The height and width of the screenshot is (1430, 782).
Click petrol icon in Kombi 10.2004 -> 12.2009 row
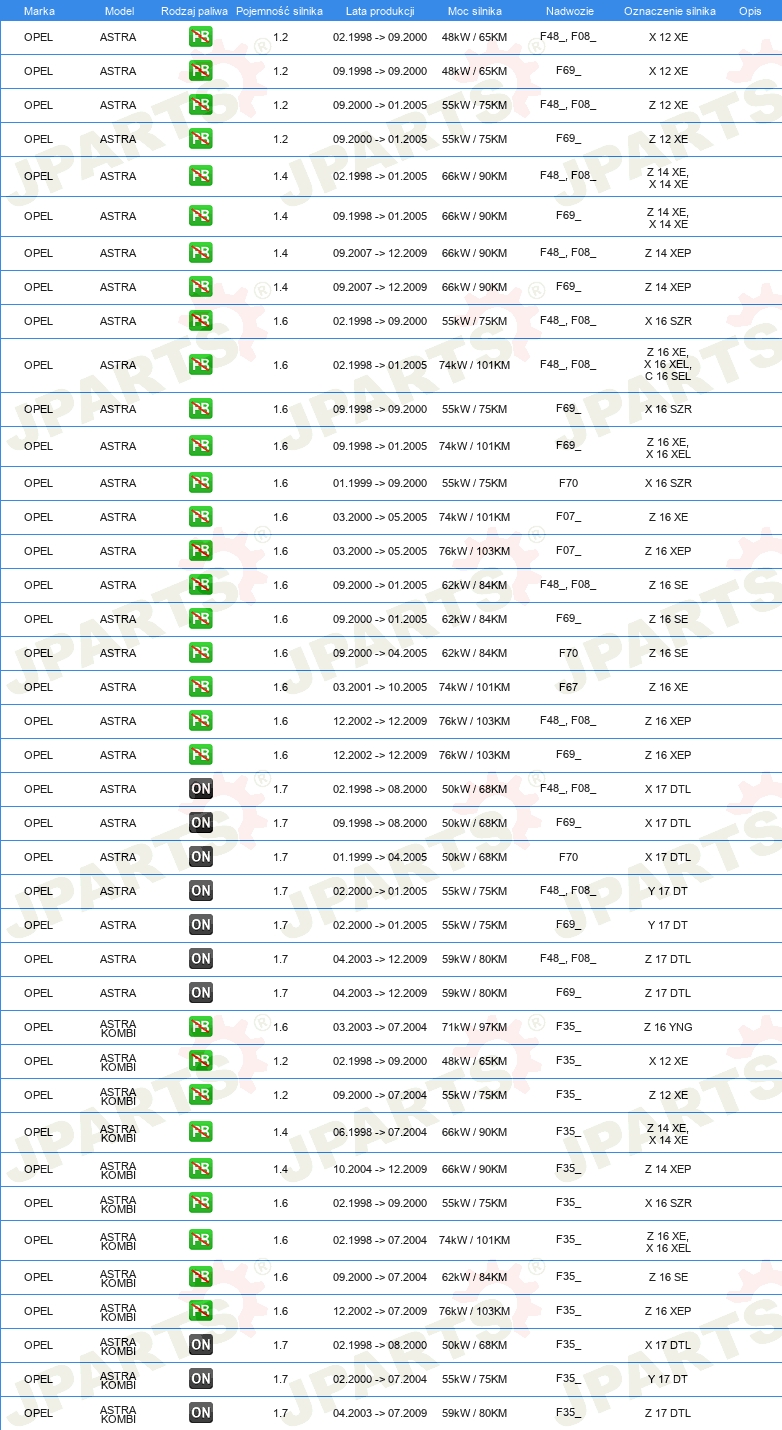click(201, 1169)
